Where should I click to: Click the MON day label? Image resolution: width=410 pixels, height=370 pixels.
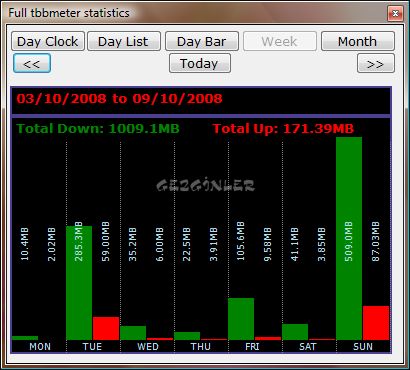tap(40, 347)
